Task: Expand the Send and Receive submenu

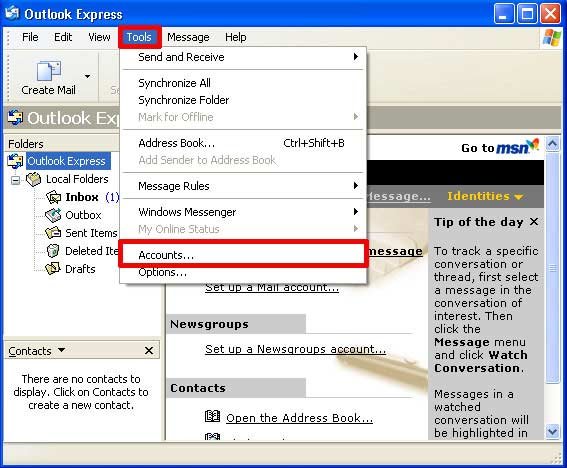Action: pos(356,56)
